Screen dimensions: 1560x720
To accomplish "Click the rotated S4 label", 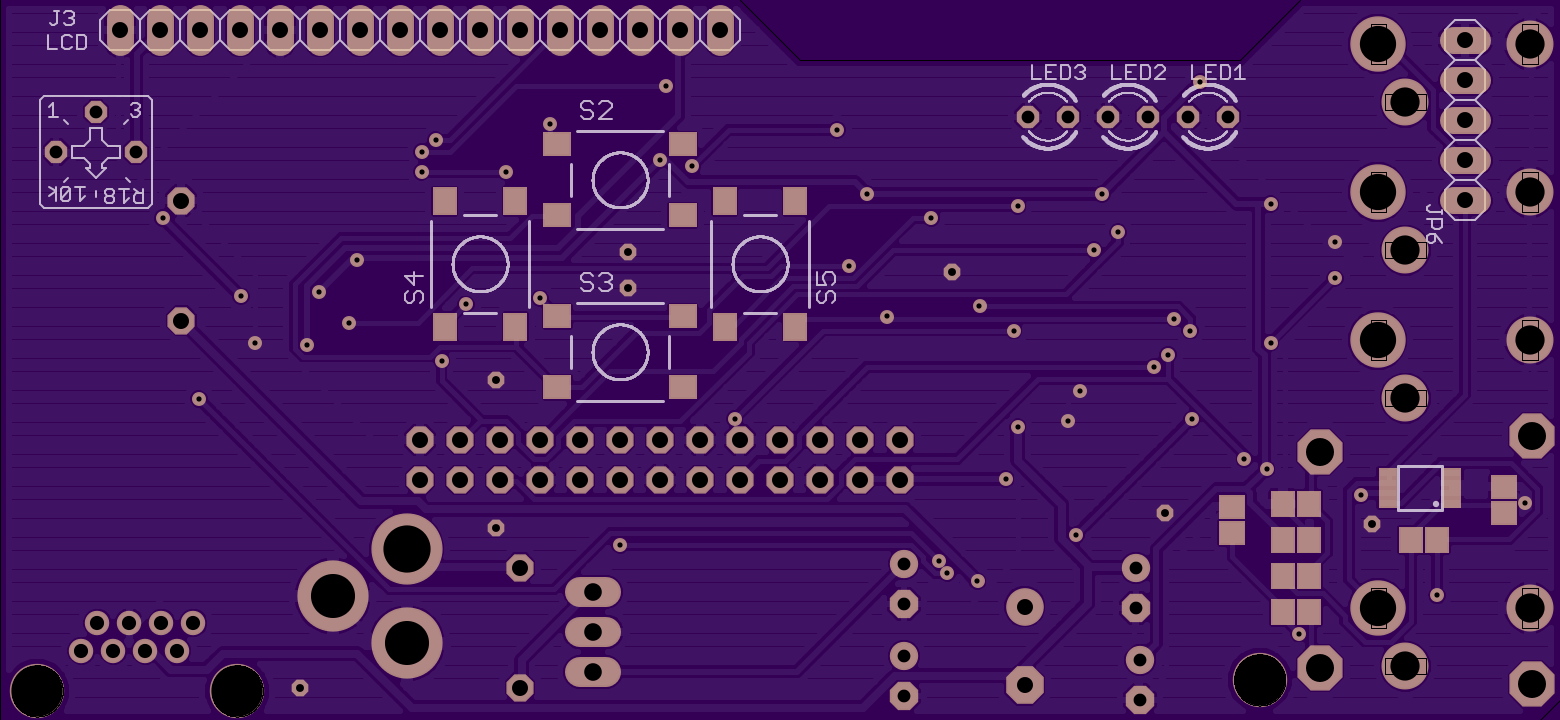I will pyautogui.click(x=414, y=289).
